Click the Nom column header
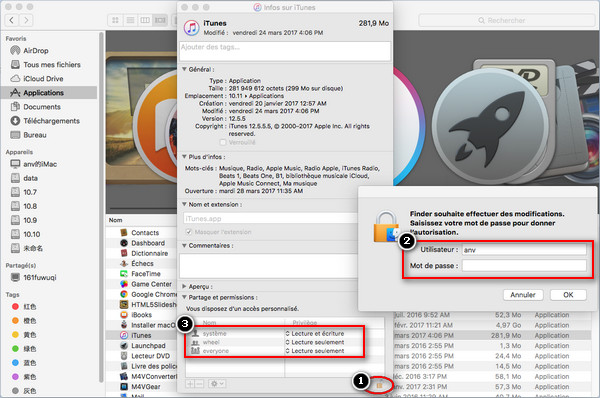This screenshot has width=600, height=398. tap(115, 220)
